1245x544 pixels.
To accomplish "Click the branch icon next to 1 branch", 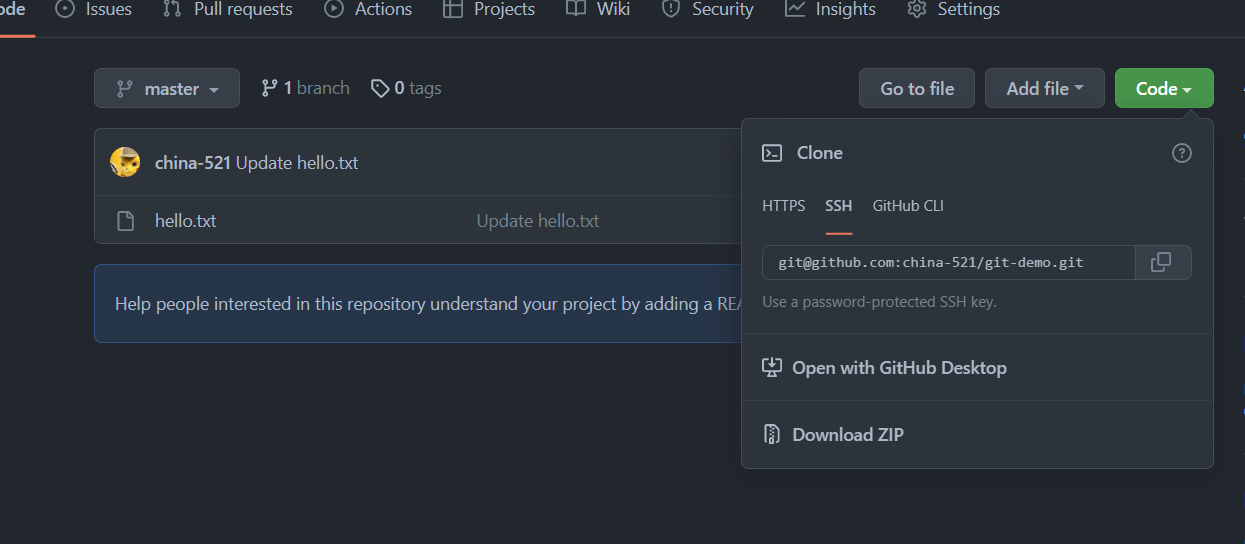I will click(269, 88).
